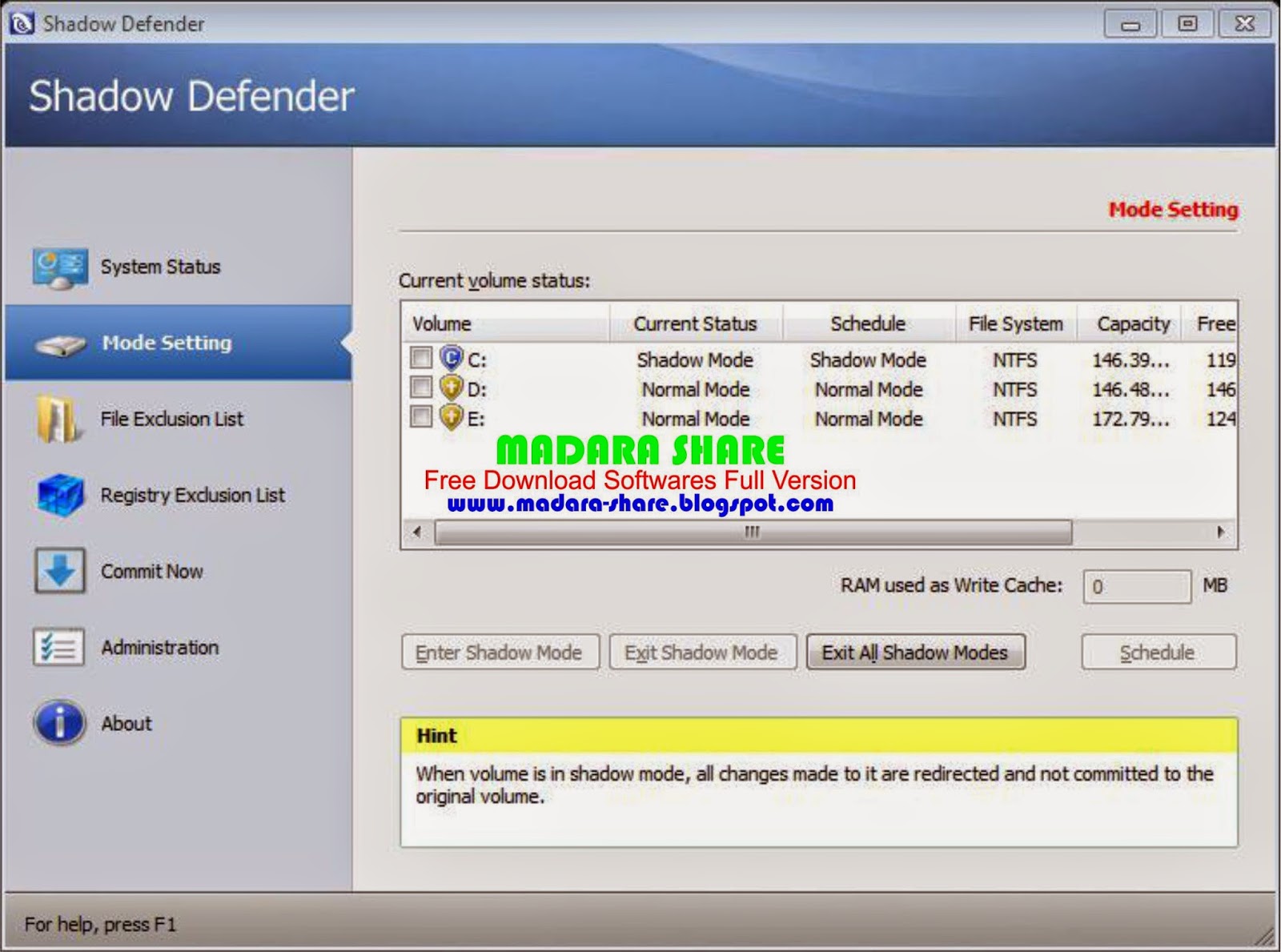Click the Volume column header

coord(506,323)
